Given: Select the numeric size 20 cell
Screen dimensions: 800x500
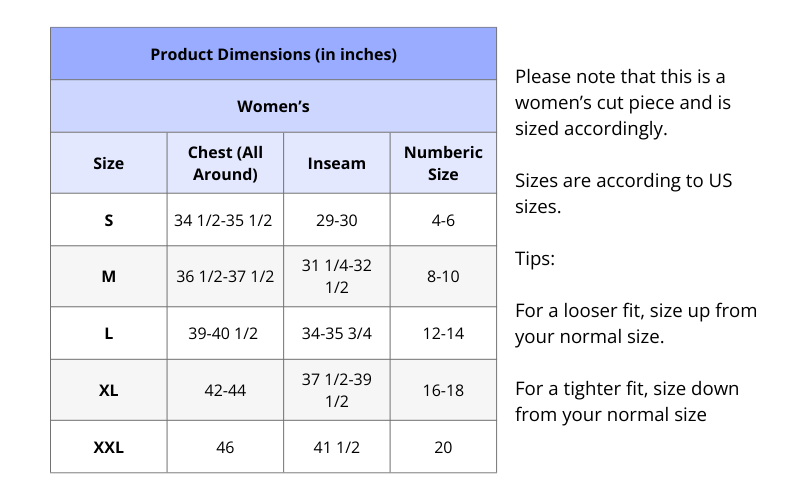Looking at the screenshot, I should tap(443, 447).
